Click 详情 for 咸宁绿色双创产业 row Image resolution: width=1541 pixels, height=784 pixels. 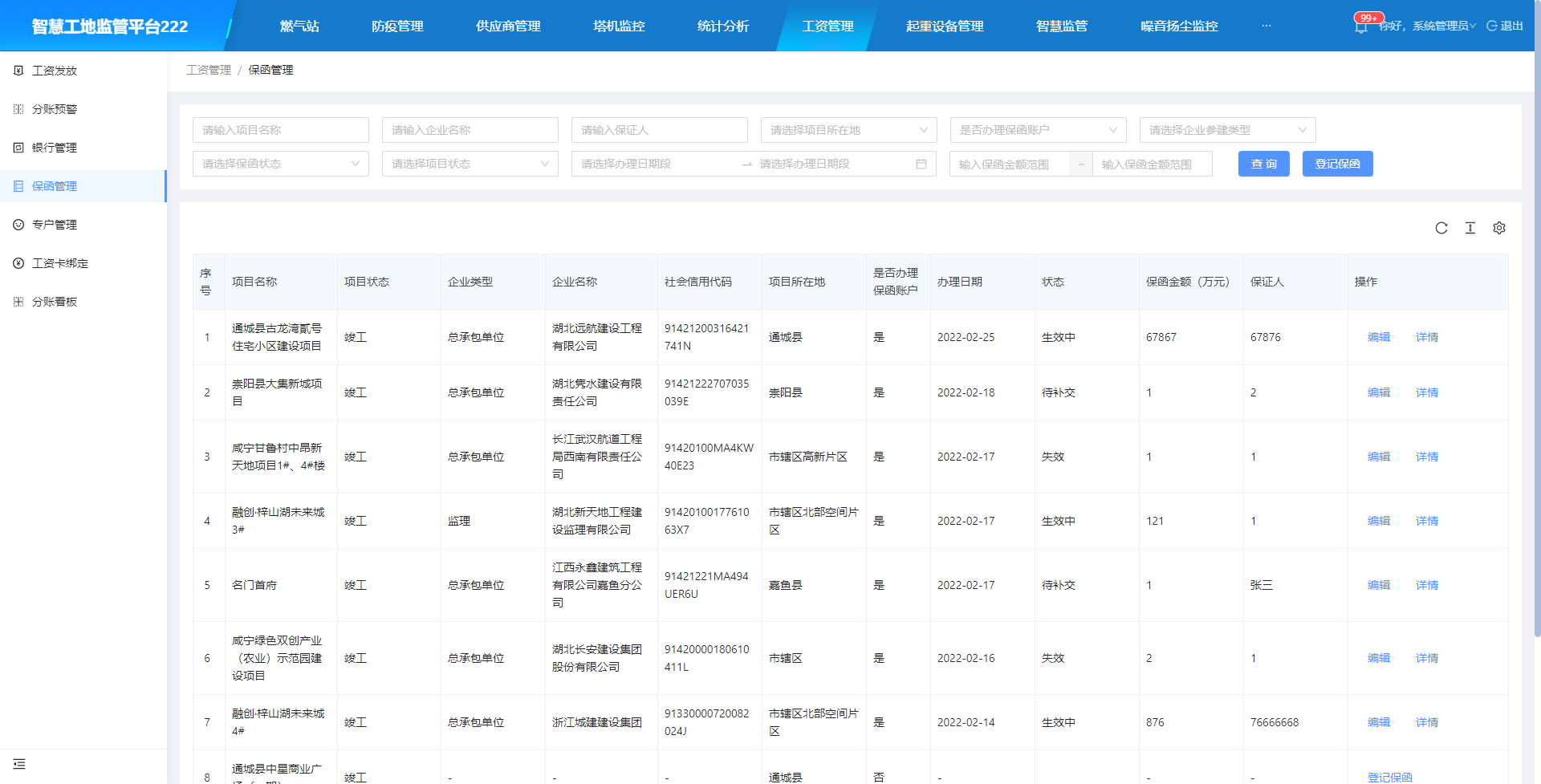click(1427, 658)
